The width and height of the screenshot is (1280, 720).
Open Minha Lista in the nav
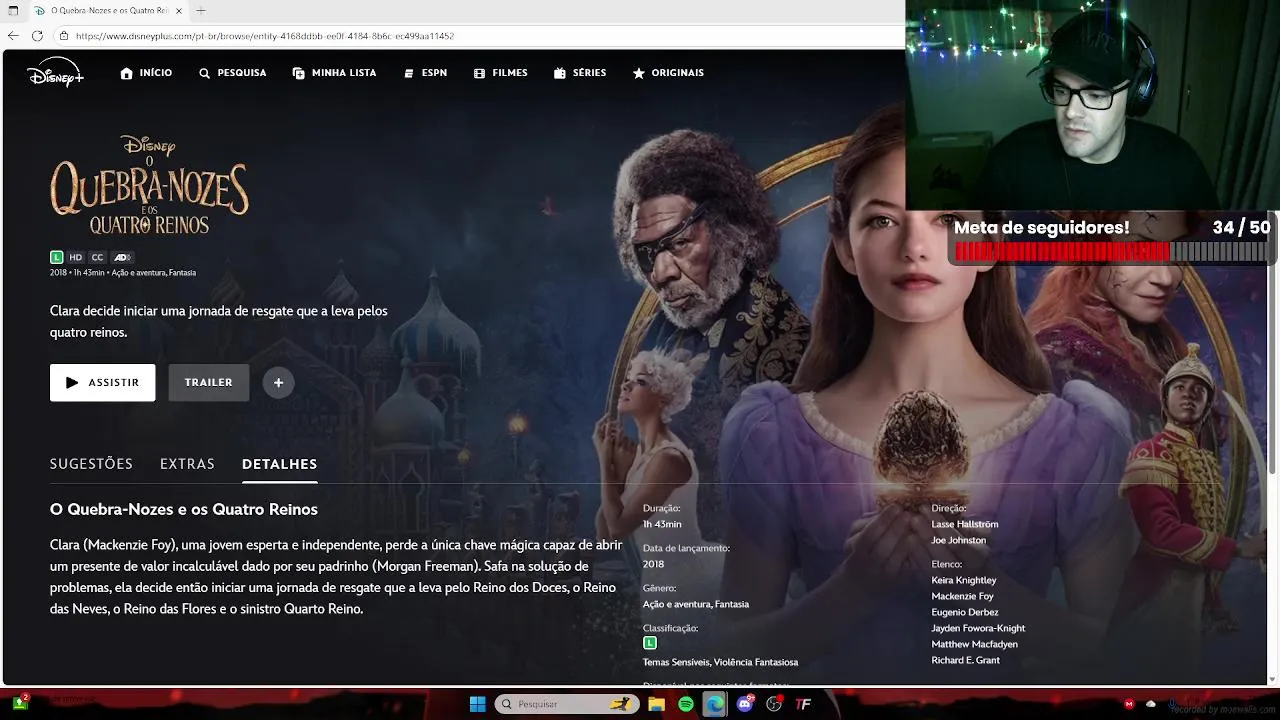pyautogui.click(x=334, y=73)
